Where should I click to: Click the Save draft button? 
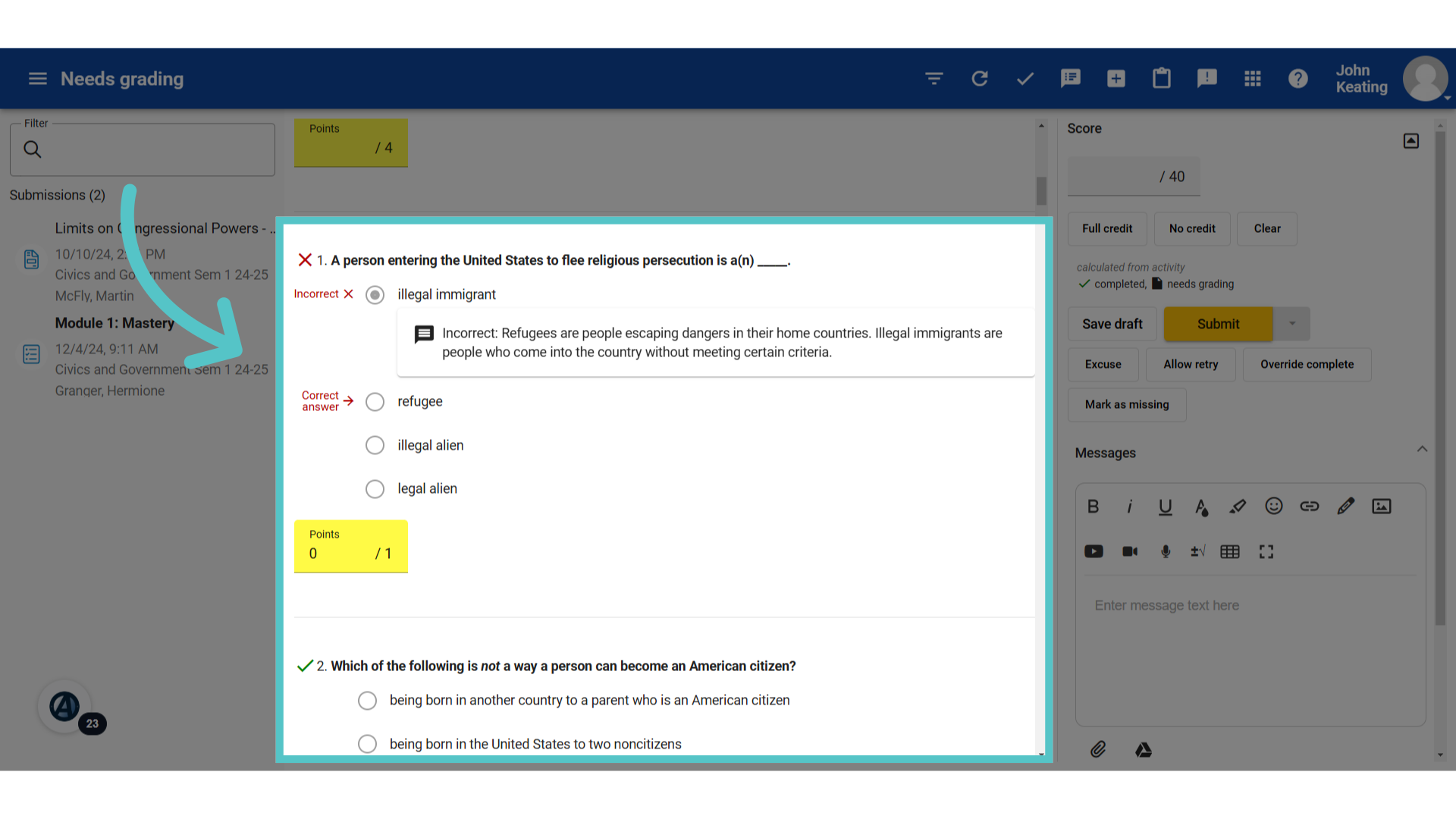click(x=1112, y=324)
